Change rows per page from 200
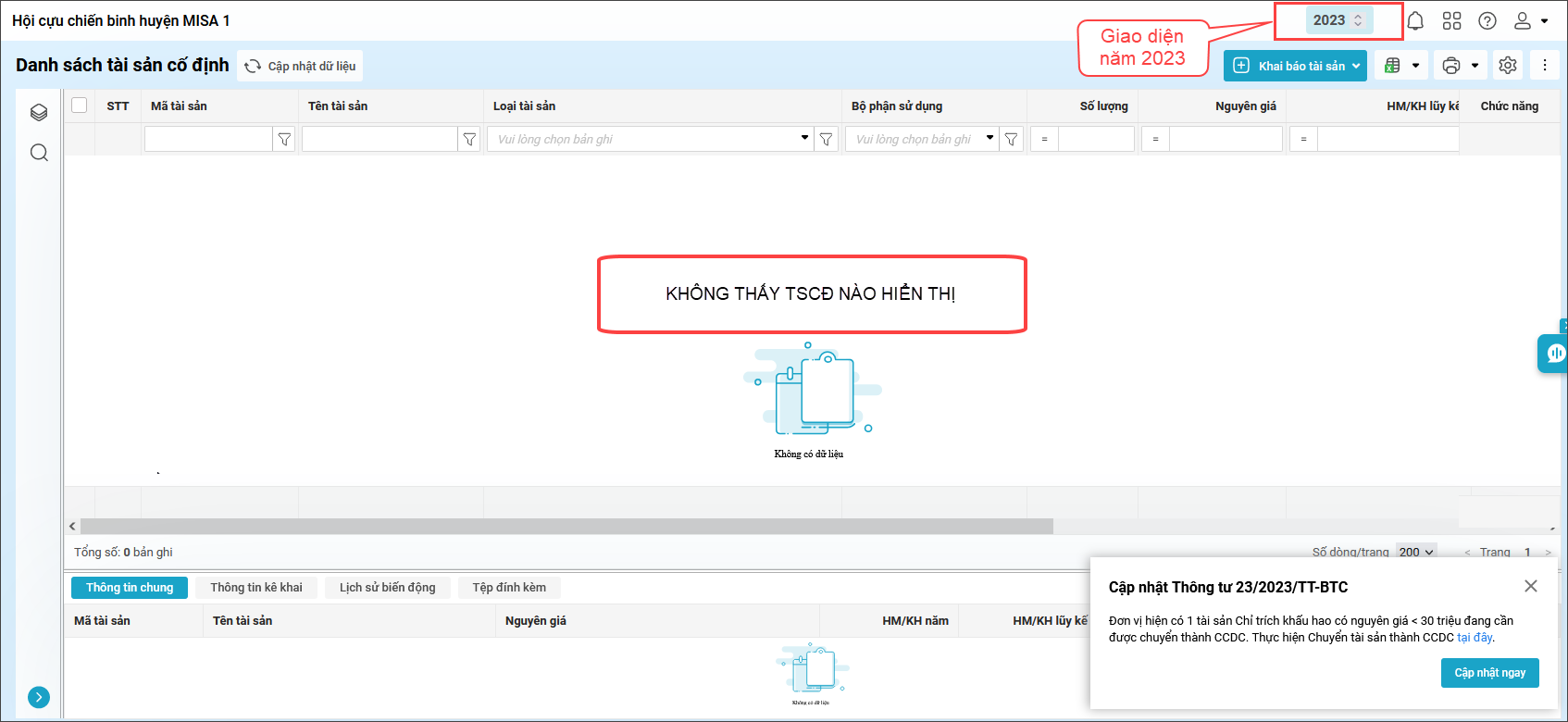This screenshot has height=722, width=1568. point(1416,552)
